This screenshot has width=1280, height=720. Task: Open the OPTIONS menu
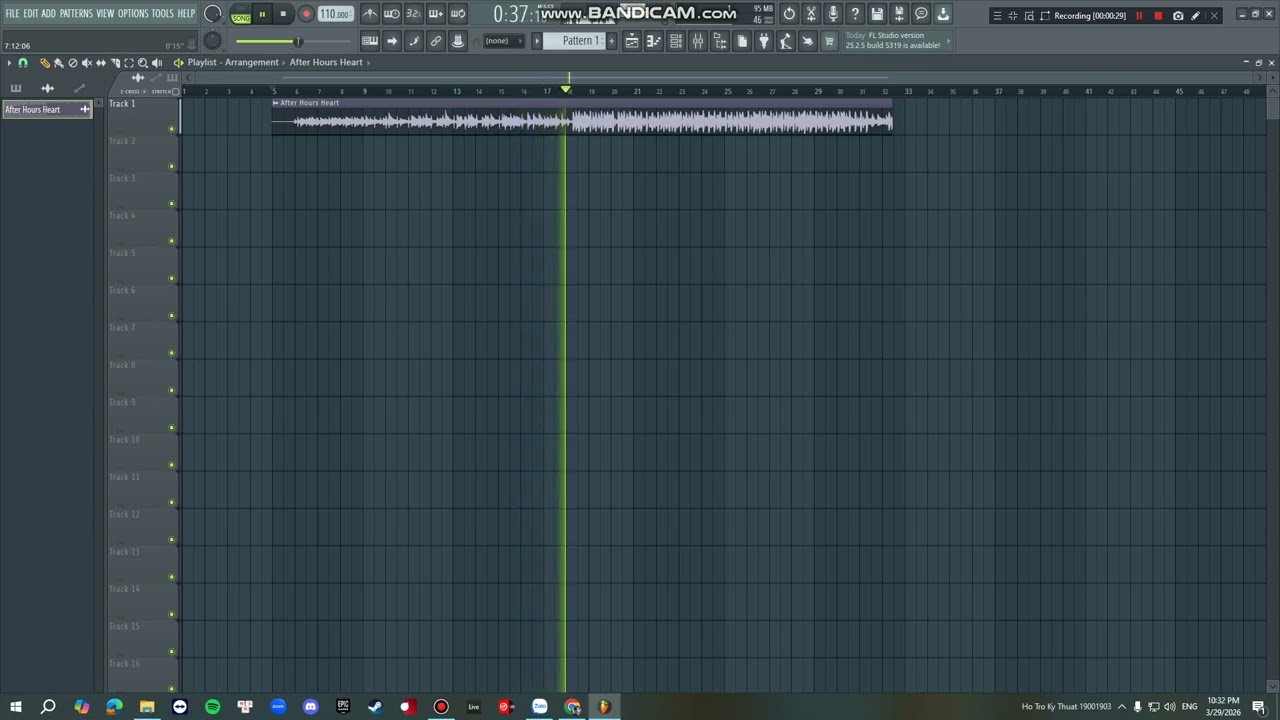[x=133, y=13]
